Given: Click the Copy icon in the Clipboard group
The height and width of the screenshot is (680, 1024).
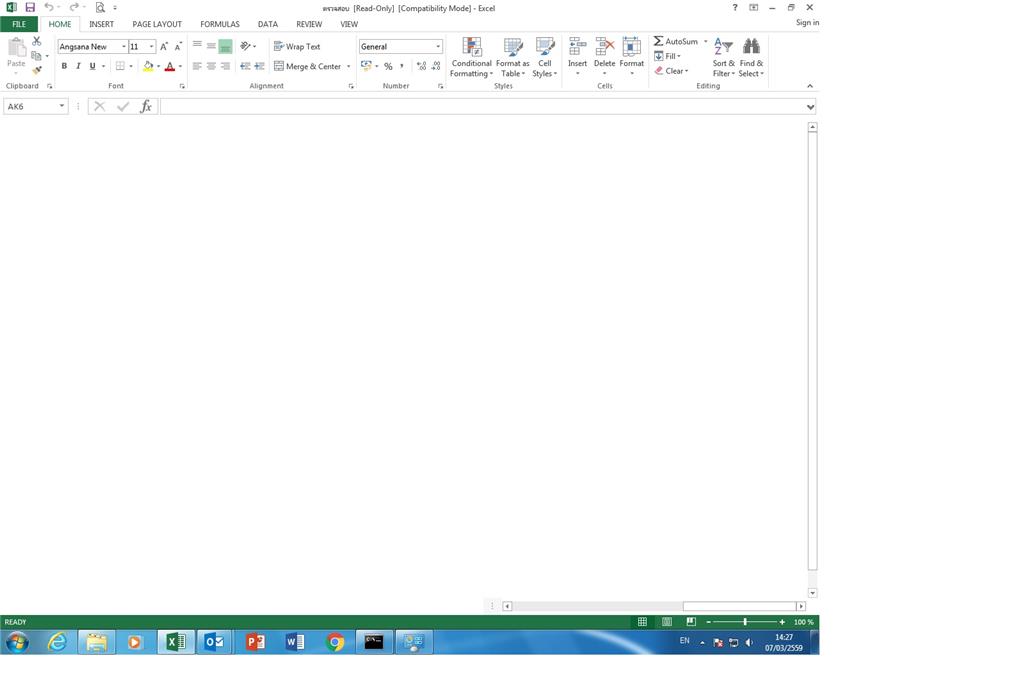Looking at the screenshot, I should (x=37, y=56).
